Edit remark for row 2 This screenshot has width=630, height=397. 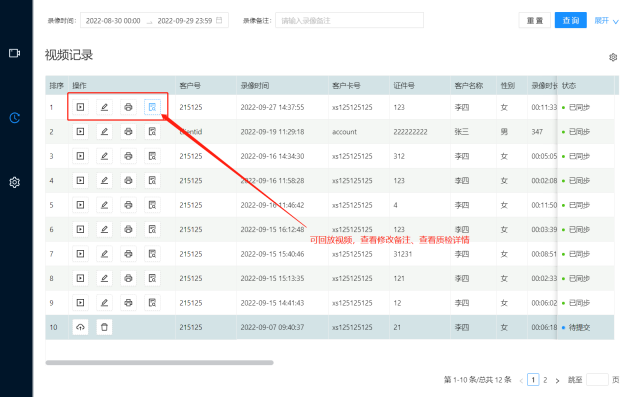104,131
